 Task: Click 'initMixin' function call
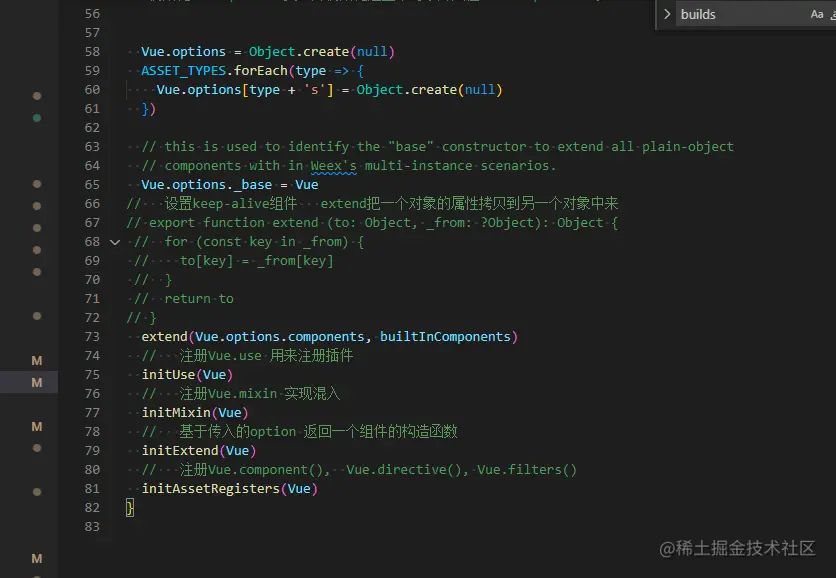point(176,413)
